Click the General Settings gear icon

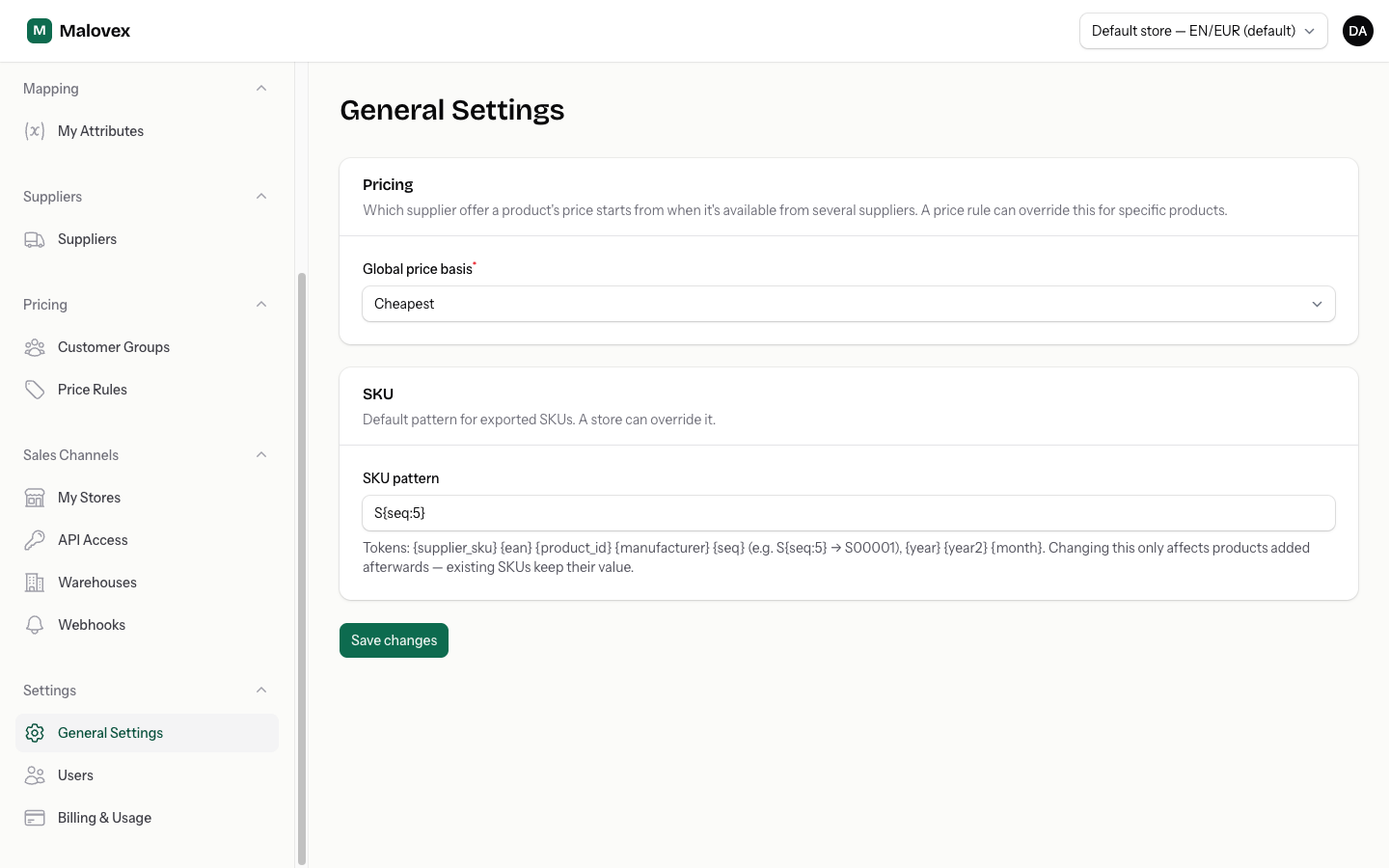[x=35, y=733]
